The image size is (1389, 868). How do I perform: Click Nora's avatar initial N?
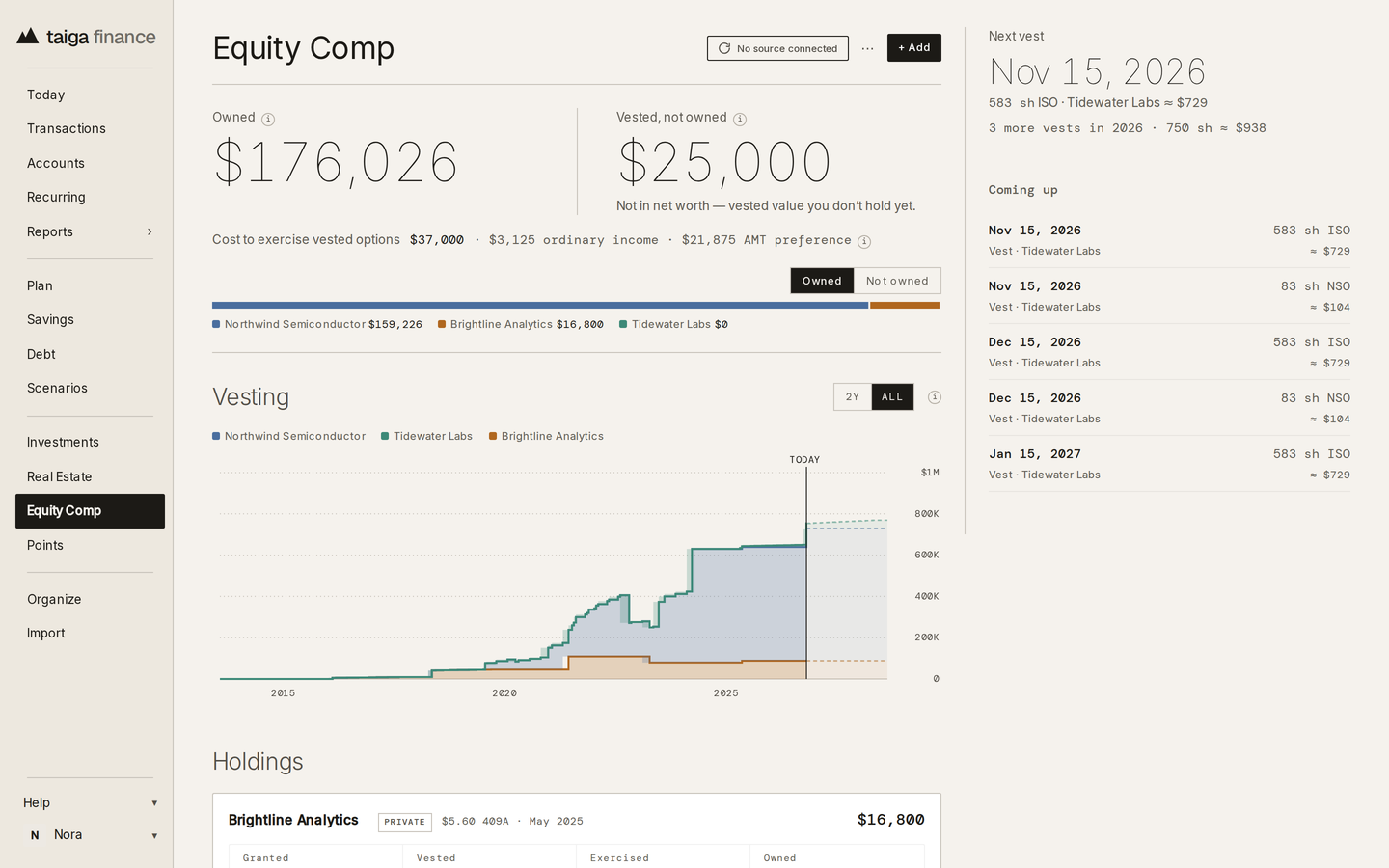click(x=35, y=835)
